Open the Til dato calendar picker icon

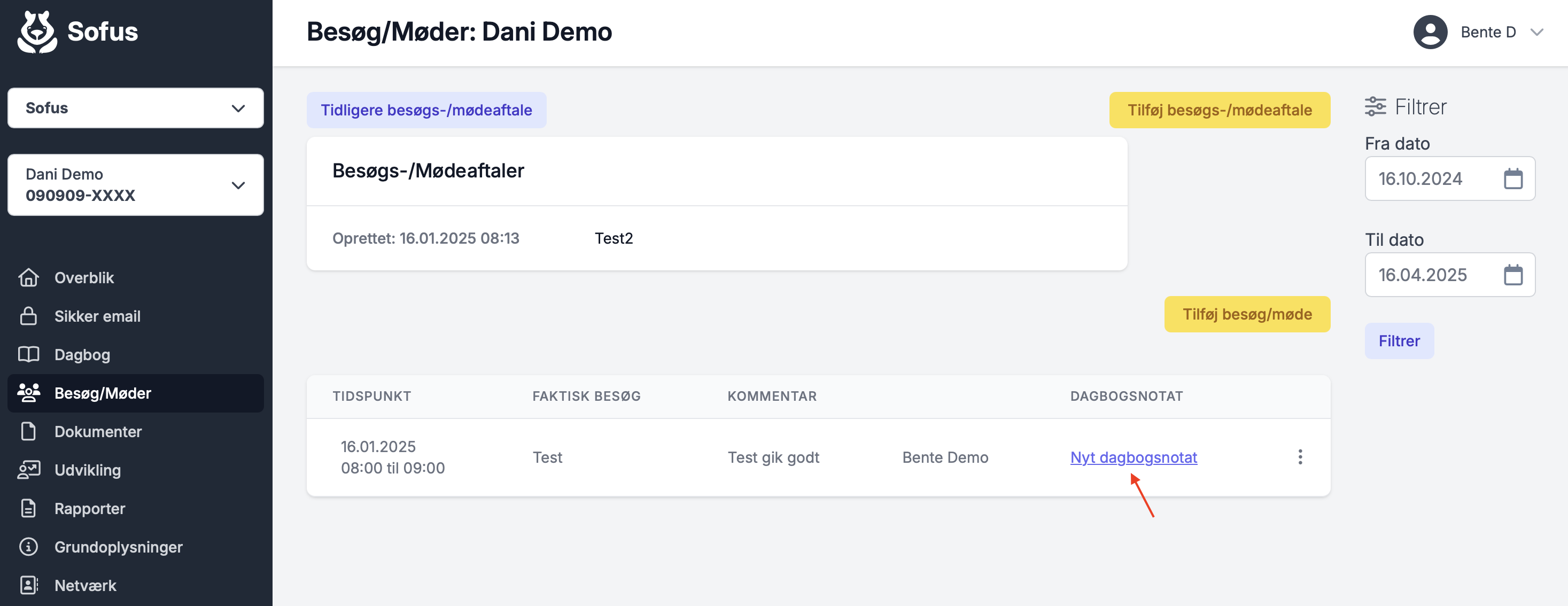tap(1512, 275)
